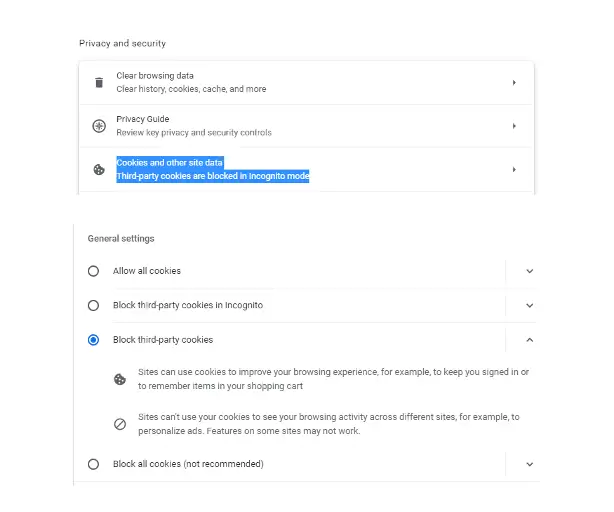Select the Allow all cookies radio button
Viewport: 614px width, 512px height.
coord(94,271)
